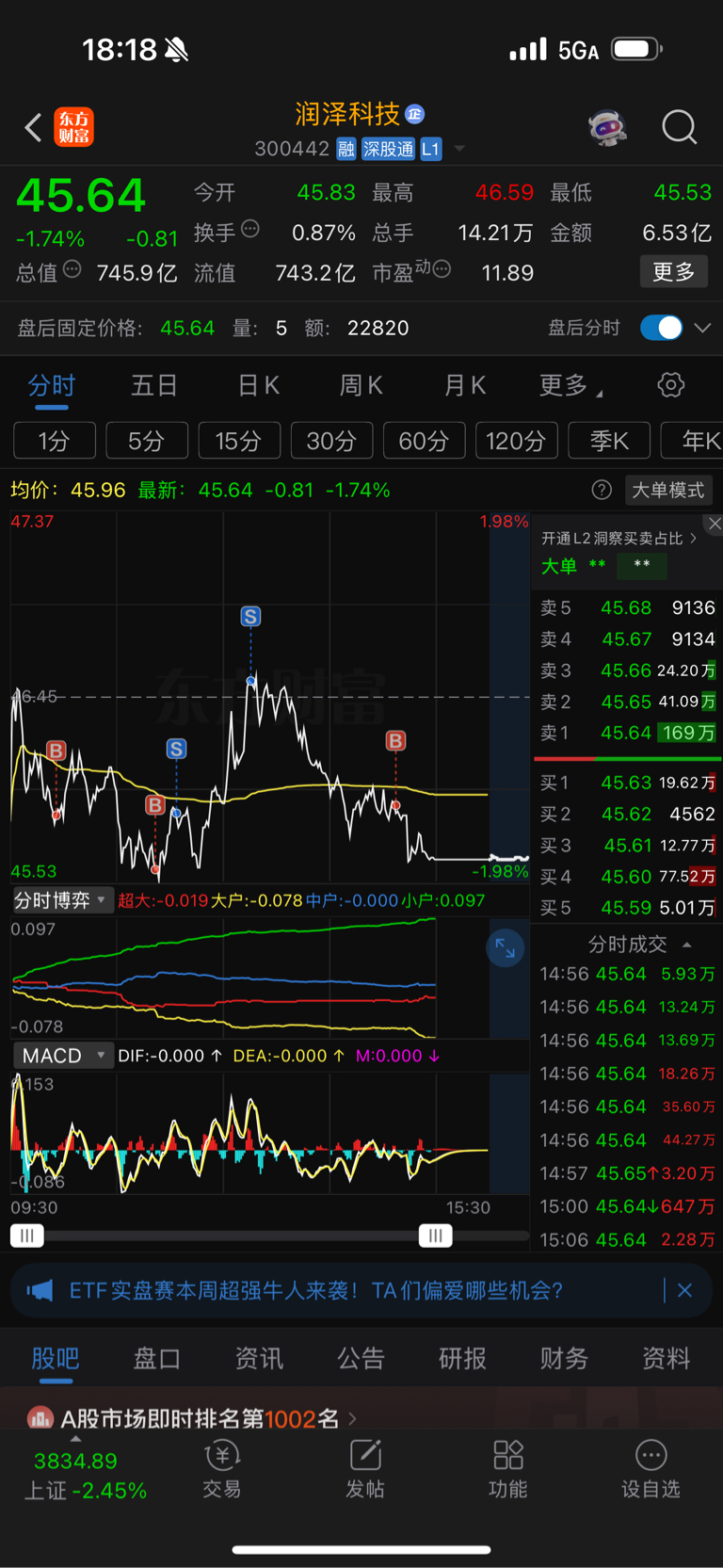Switch to the 股吧 tab
The width and height of the screenshot is (723, 1568).
click(56, 1358)
